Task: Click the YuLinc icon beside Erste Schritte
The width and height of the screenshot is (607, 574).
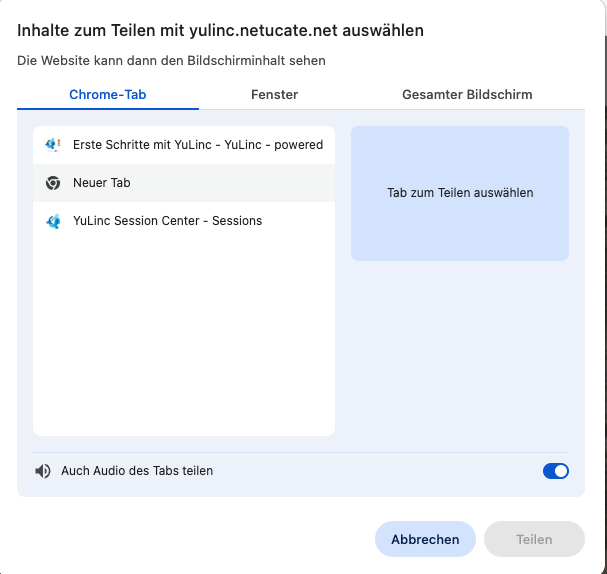Action: (54, 145)
